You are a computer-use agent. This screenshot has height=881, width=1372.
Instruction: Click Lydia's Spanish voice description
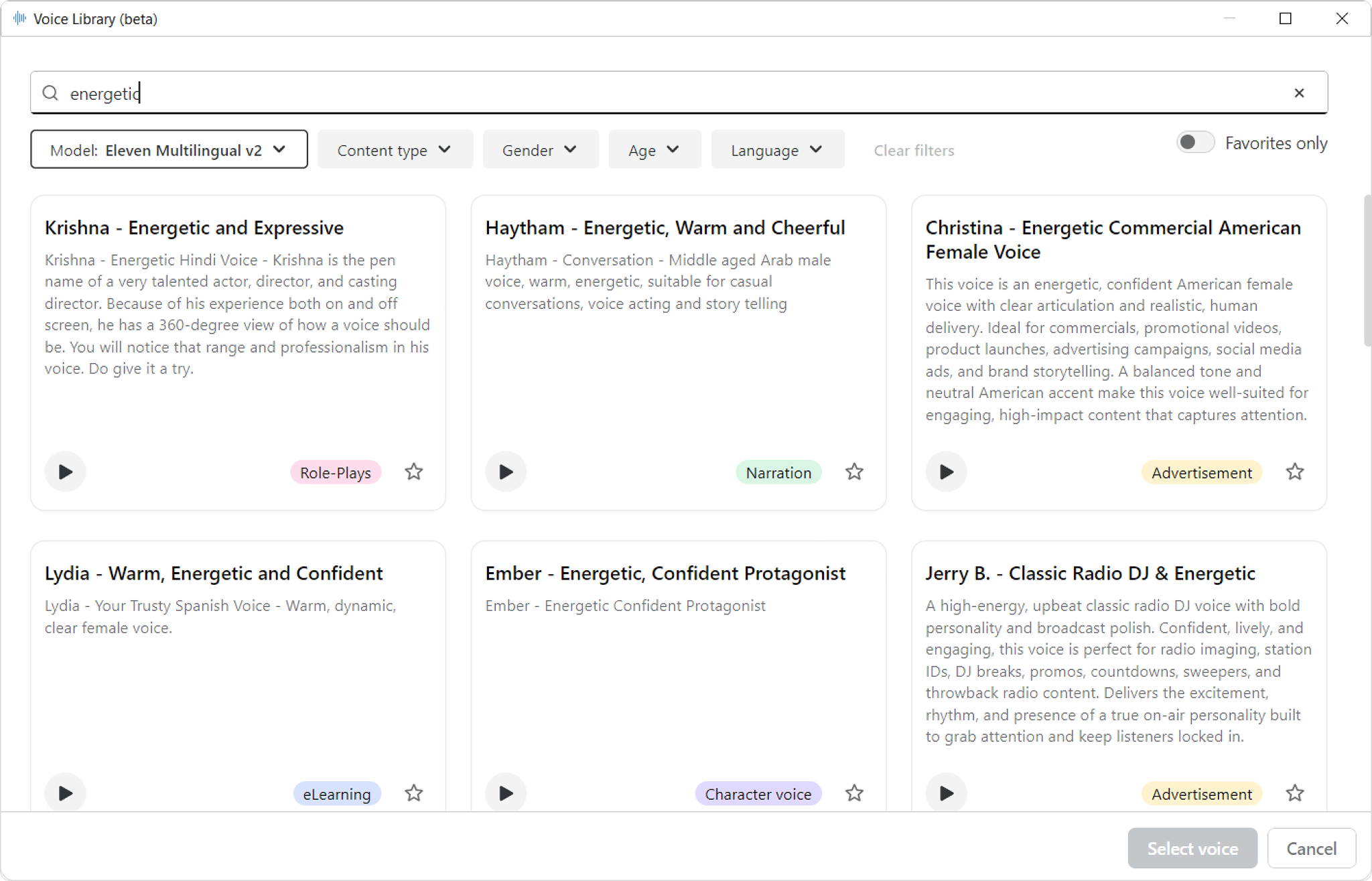click(x=220, y=616)
